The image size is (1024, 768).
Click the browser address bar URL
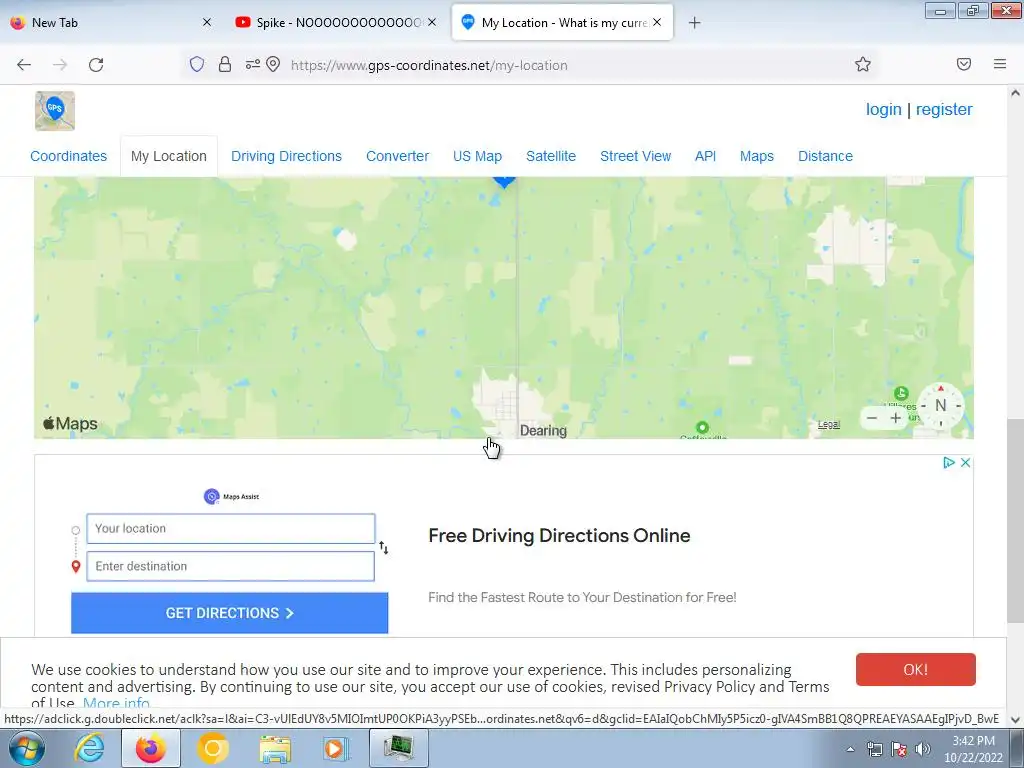tap(429, 65)
